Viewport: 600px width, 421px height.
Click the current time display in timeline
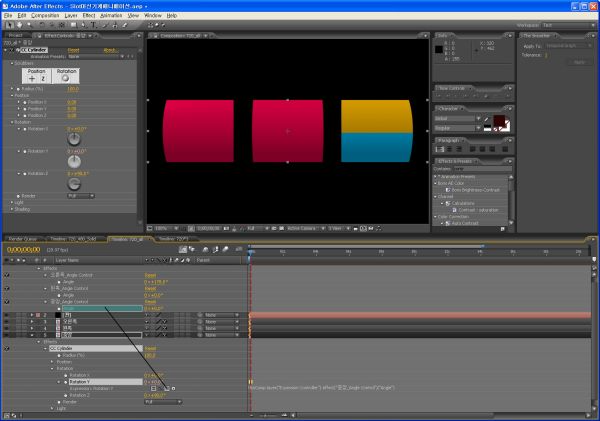pyautogui.click(x=23, y=250)
